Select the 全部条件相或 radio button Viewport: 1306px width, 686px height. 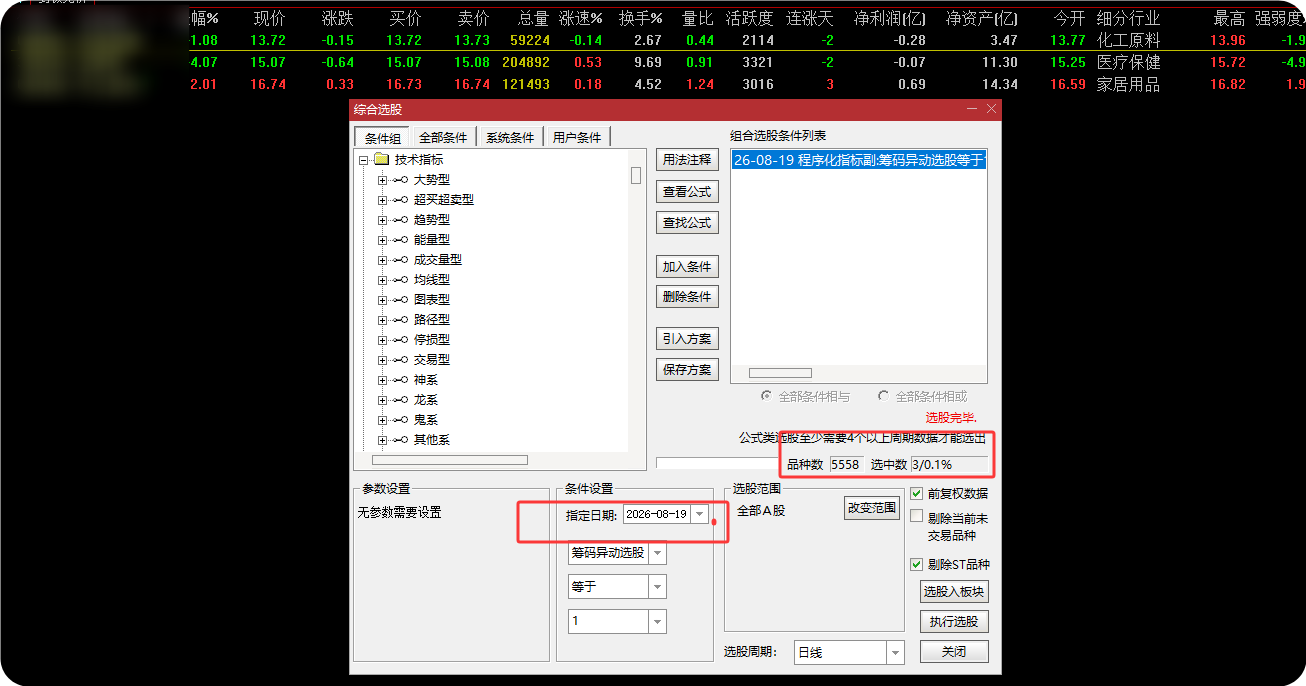point(883,396)
